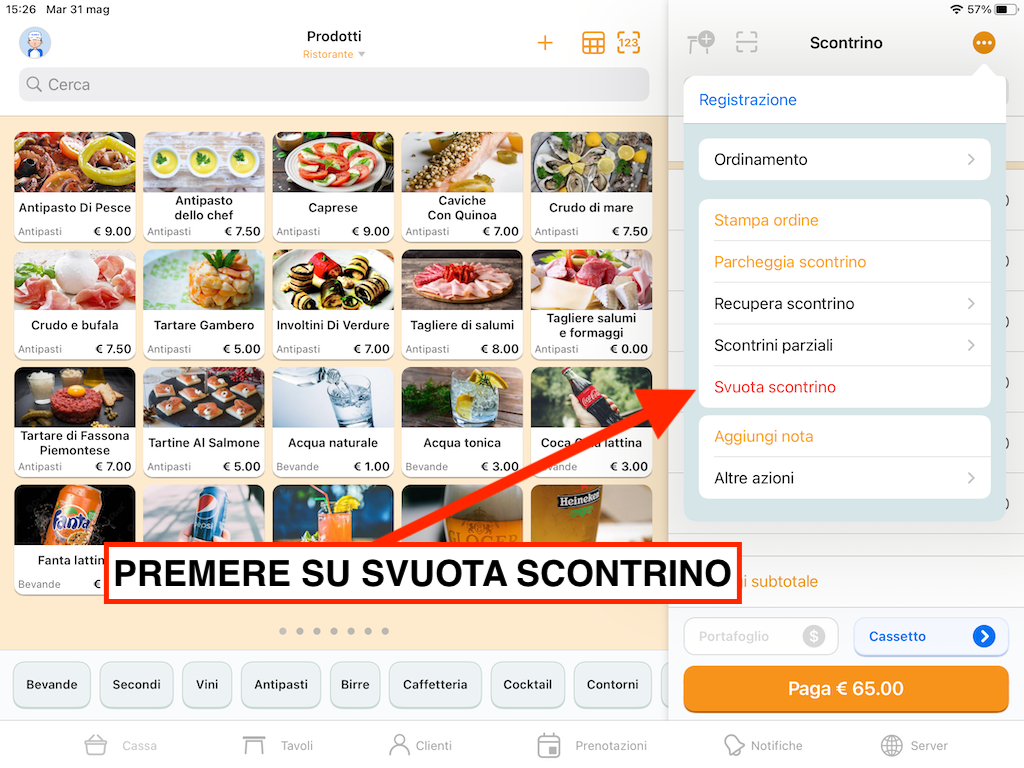Add Caprese product
Screen dimensions: 1024x768
point(333,187)
